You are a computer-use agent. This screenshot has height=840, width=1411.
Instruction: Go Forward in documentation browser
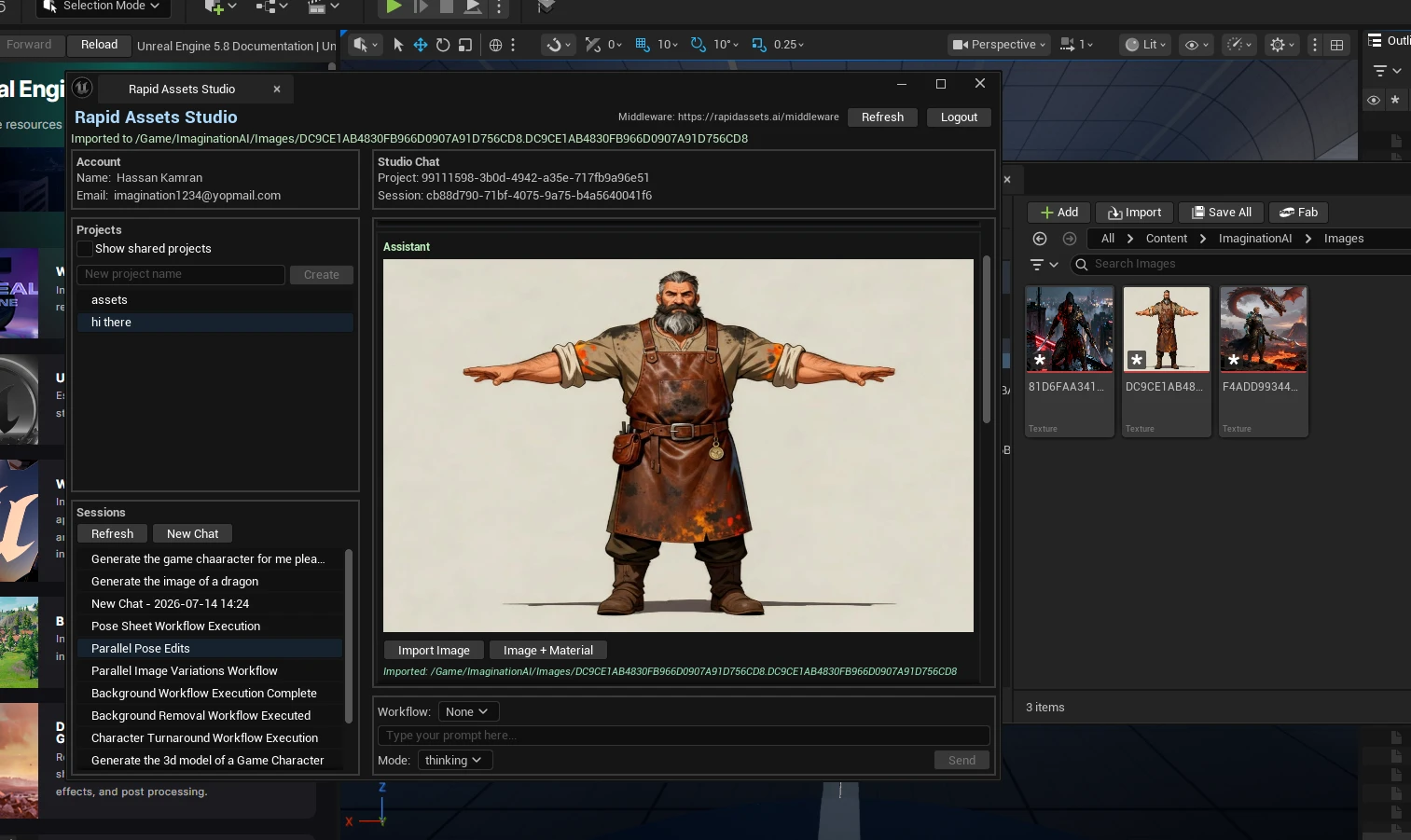(29, 45)
